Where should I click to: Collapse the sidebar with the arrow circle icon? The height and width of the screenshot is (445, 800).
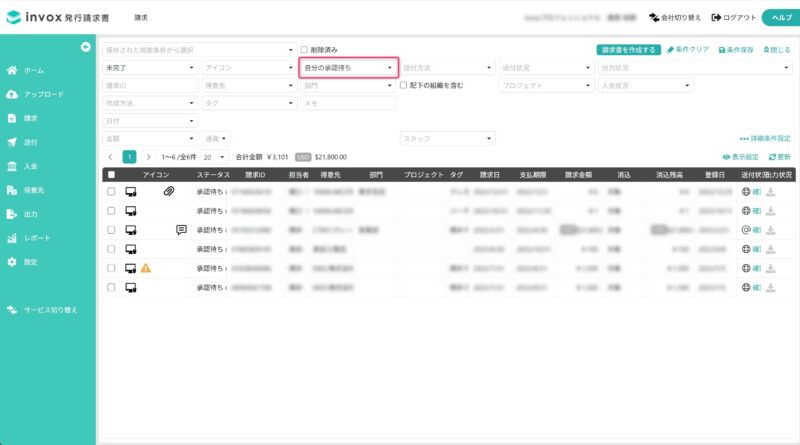click(86, 47)
